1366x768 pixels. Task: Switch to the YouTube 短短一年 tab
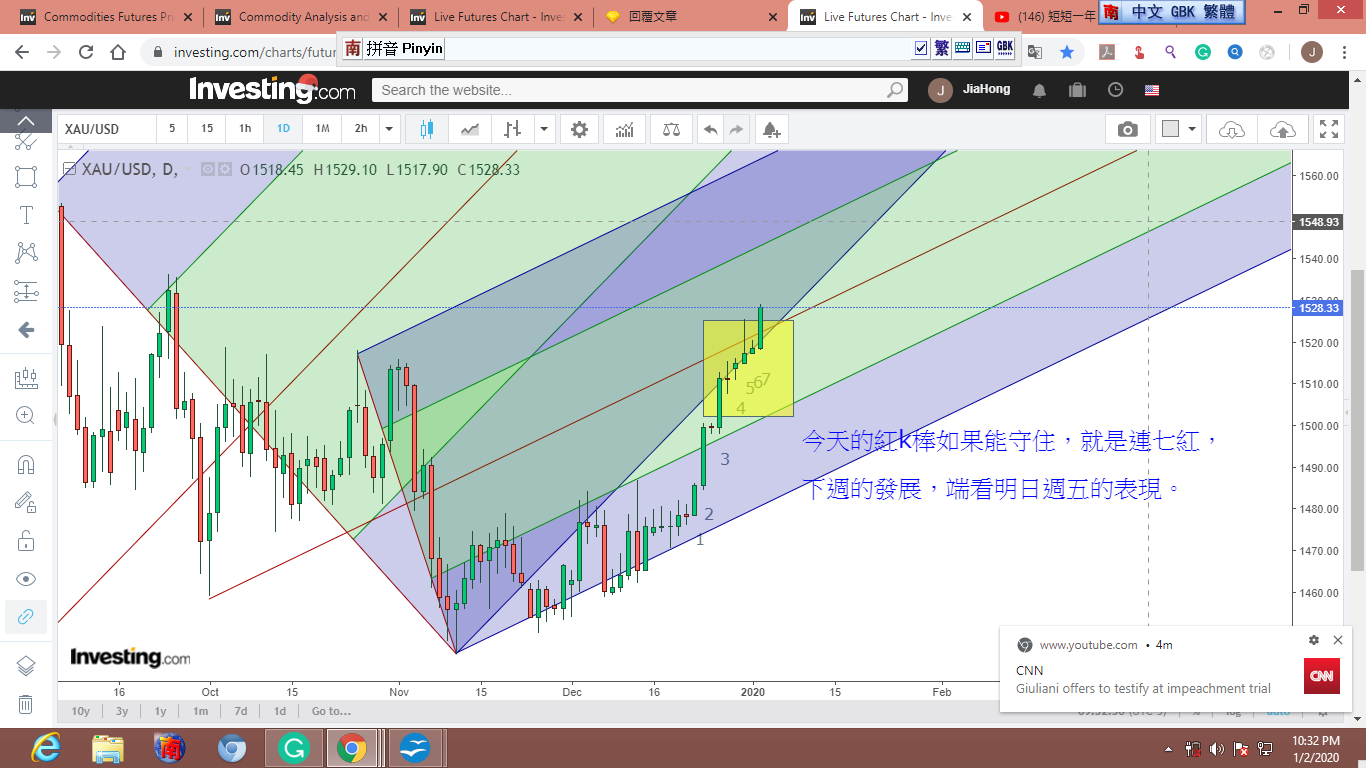coord(1045,17)
